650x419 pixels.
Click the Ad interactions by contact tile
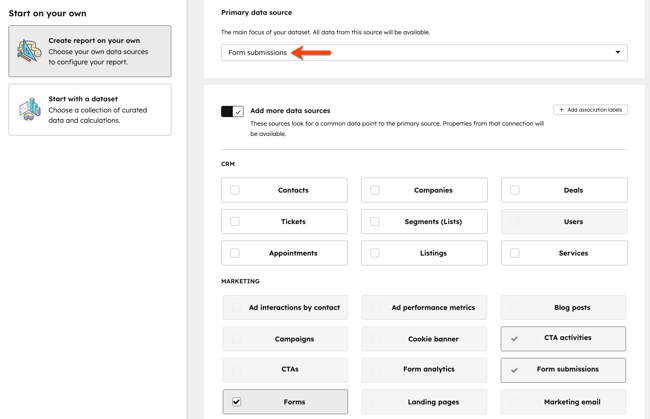pos(285,308)
